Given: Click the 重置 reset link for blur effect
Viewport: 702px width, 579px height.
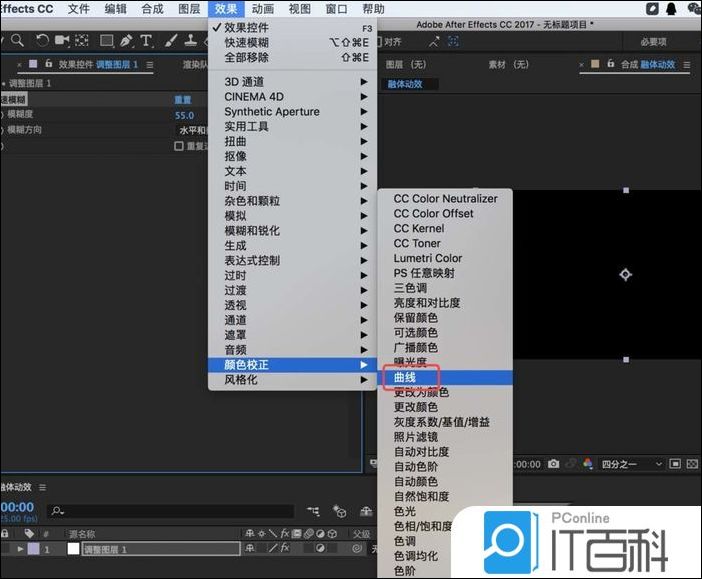Looking at the screenshot, I should pos(183,100).
